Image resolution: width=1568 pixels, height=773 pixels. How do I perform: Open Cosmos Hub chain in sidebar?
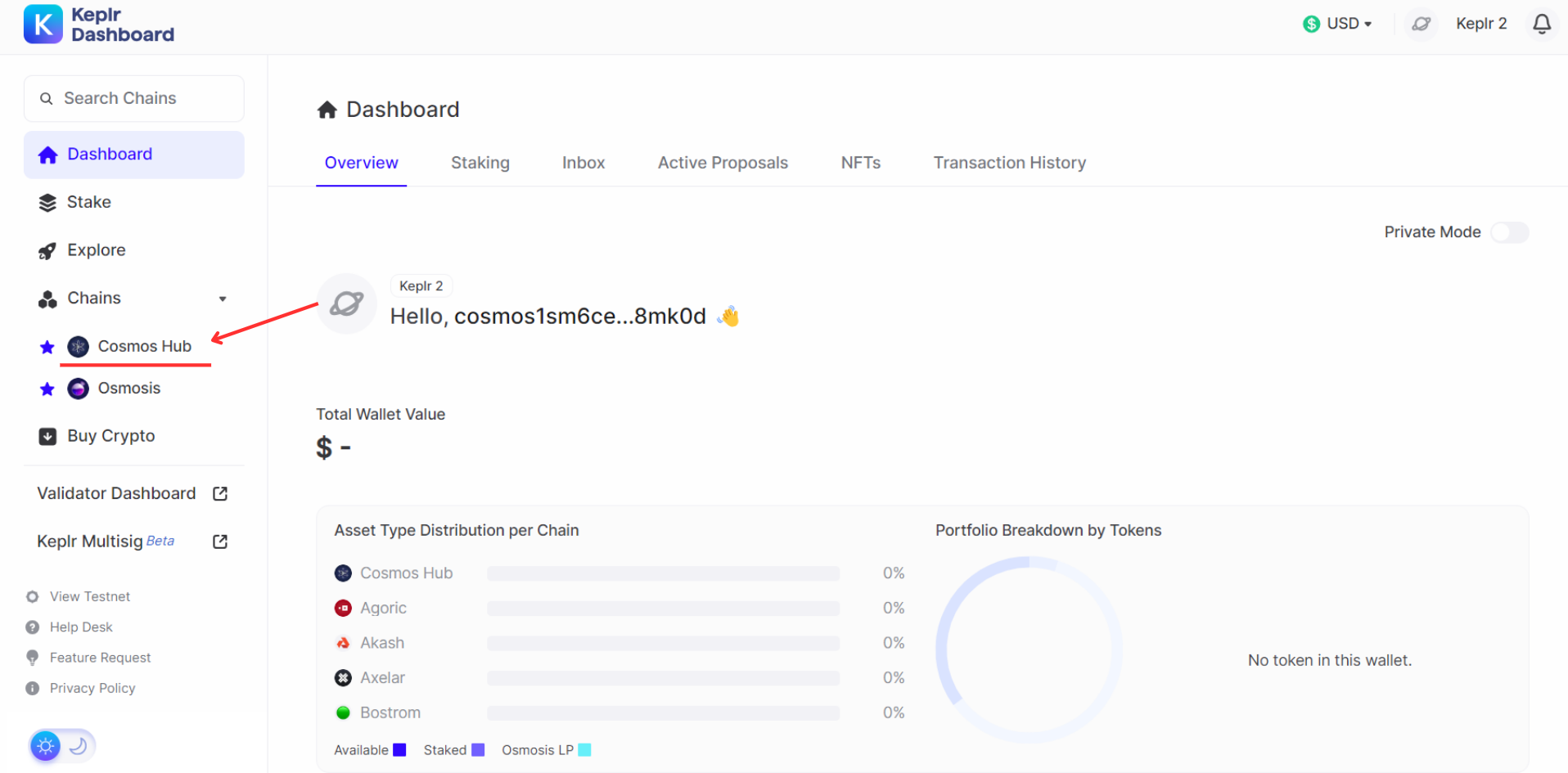tap(145, 346)
